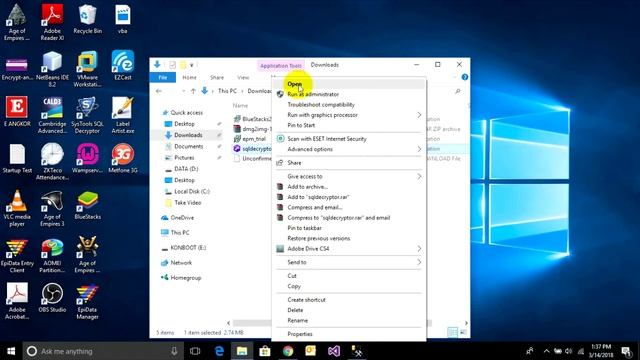The width and height of the screenshot is (640, 360).
Task: Switch to the View ribbon tab
Action: click(243, 77)
